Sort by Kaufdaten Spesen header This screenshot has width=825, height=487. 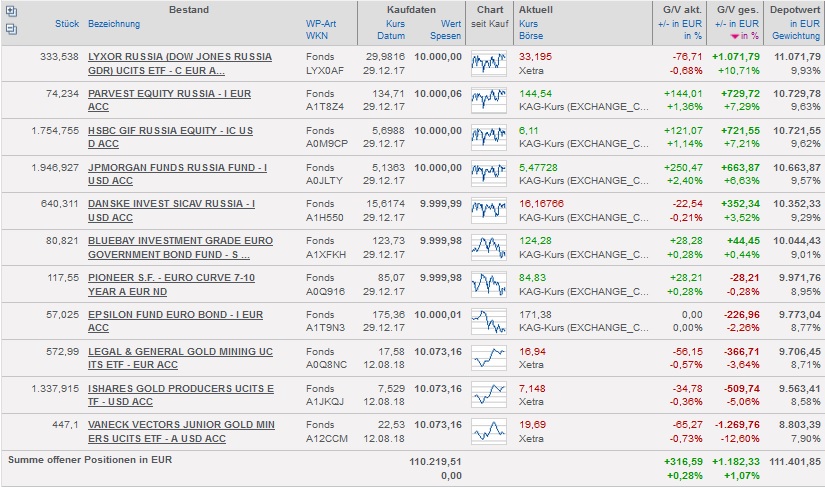pyautogui.click(x=446, y=36)
